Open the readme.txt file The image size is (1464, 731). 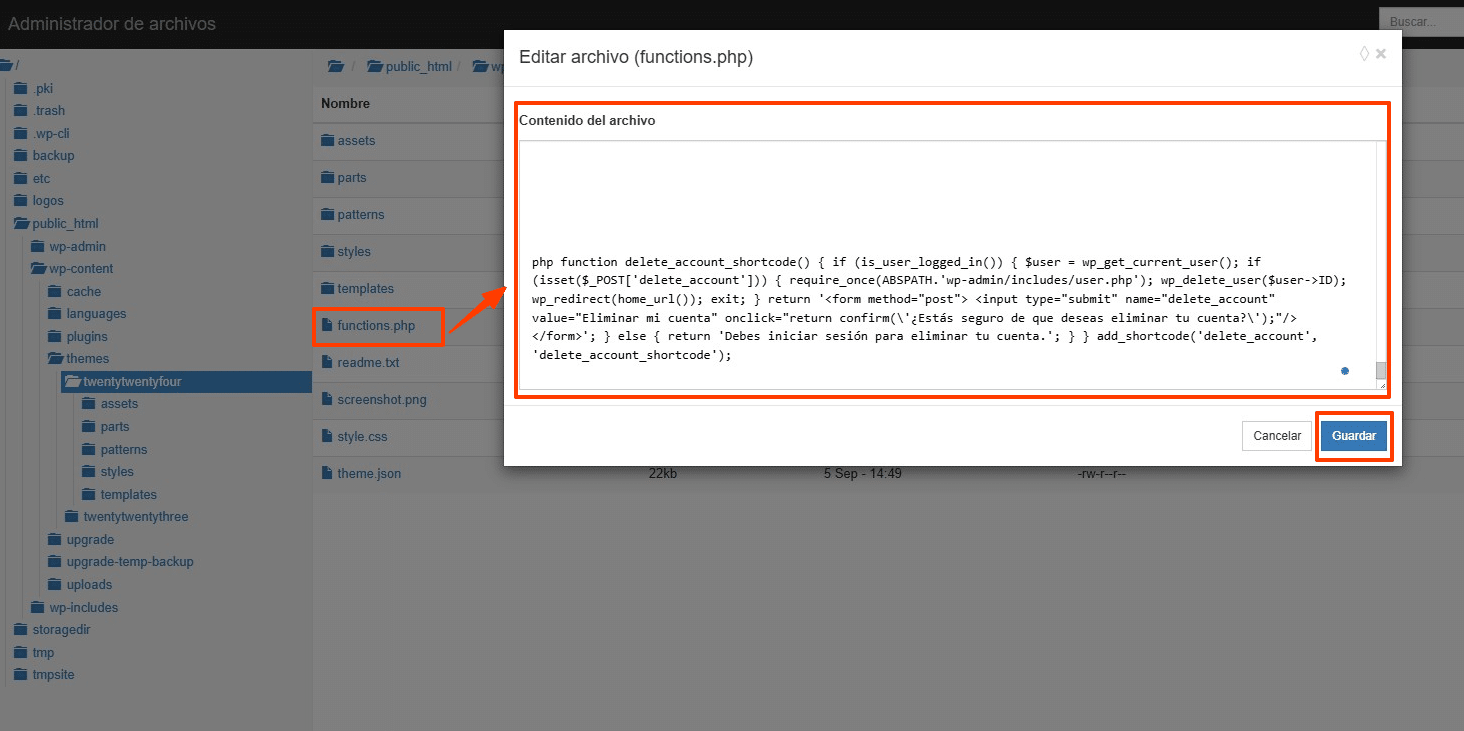(x=367, y=362)
